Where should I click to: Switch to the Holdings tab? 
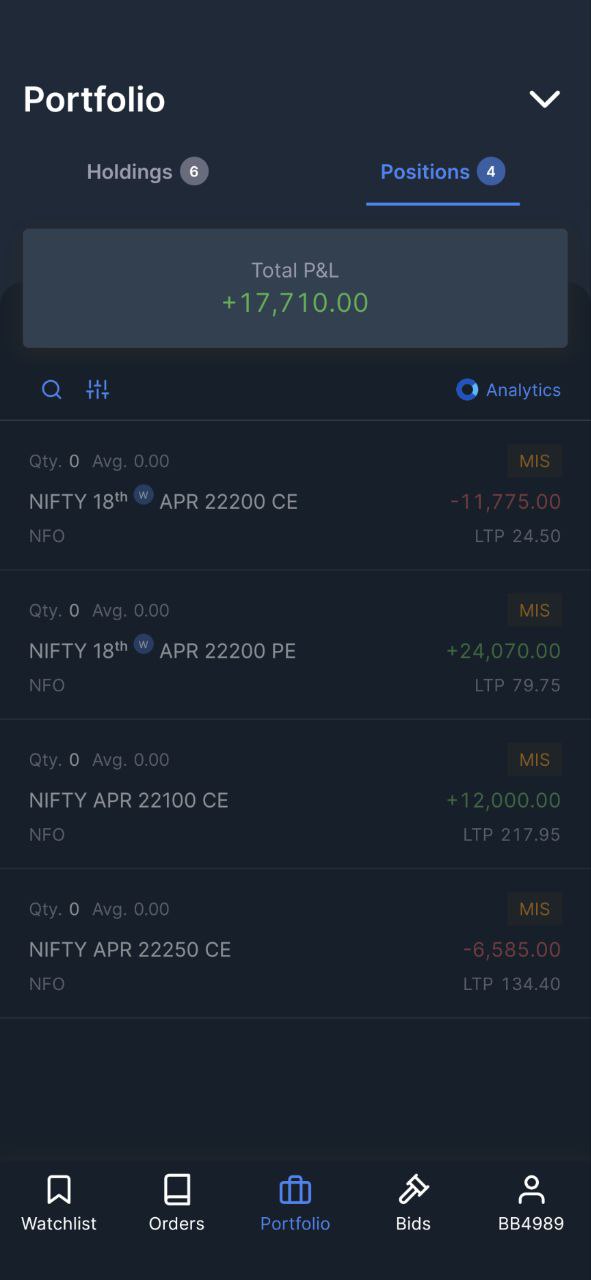click(x=147, y=172)
